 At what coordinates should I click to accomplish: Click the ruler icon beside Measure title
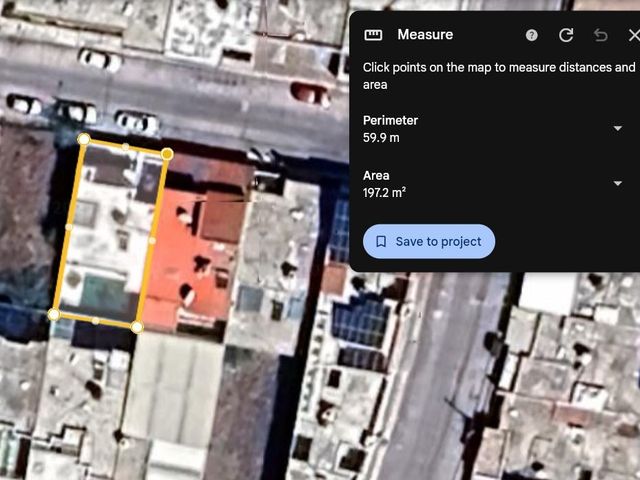[373, 35]
